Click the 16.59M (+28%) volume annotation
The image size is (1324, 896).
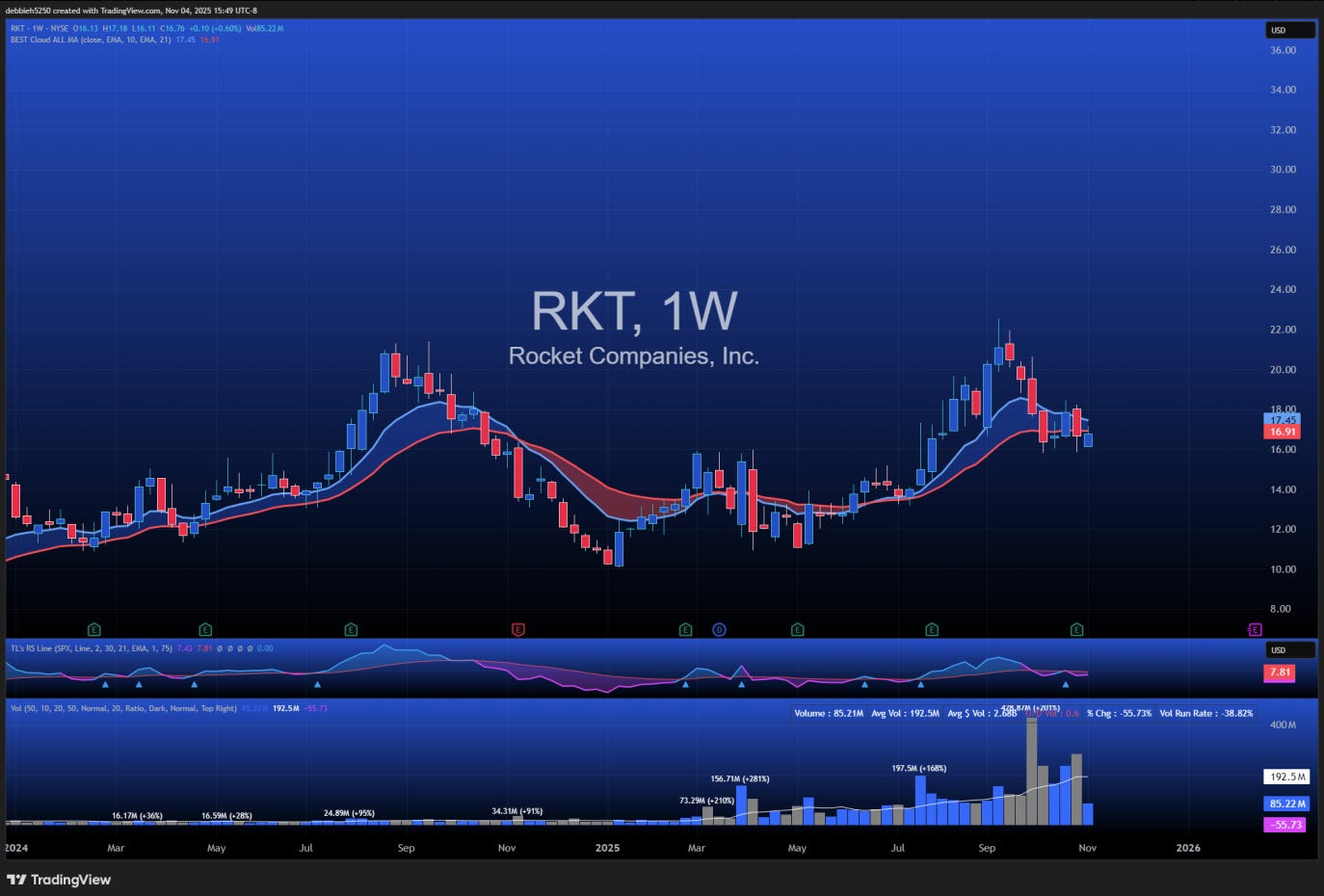pos(226,816)
